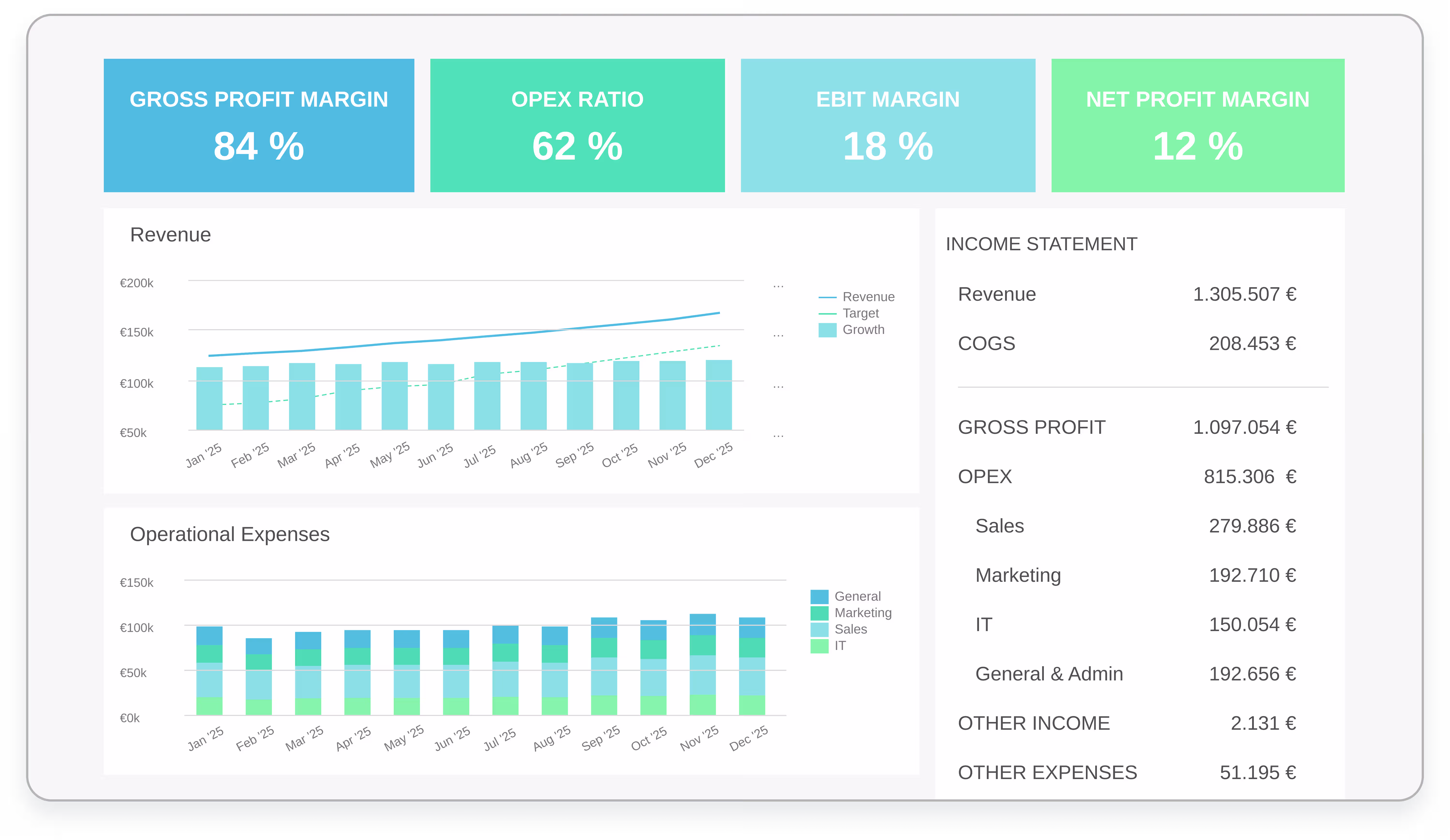The width and height of the screenshot is (1450, 840).
Task: Open the OPEX Ratio 62 % card
Action: click(577, 125)
